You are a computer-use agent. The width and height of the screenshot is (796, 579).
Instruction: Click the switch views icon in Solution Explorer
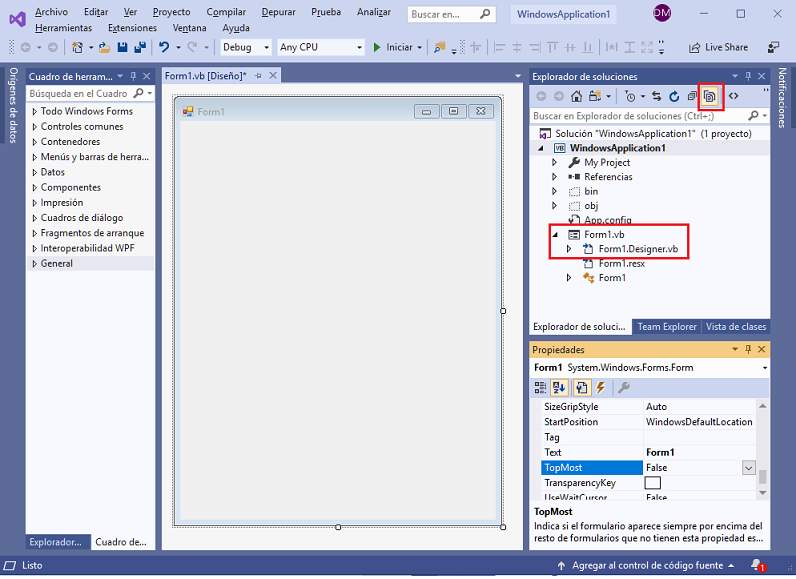[595, 96]
